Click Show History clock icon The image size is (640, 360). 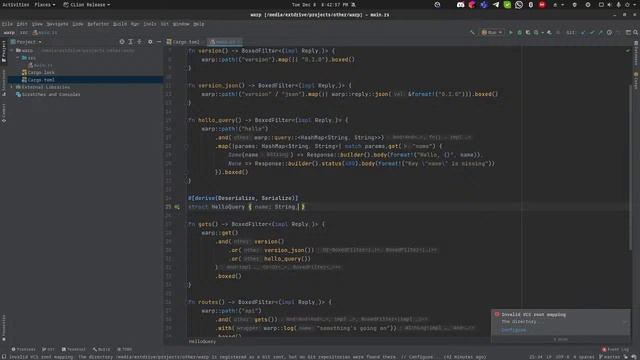click(x=609, y=32)
